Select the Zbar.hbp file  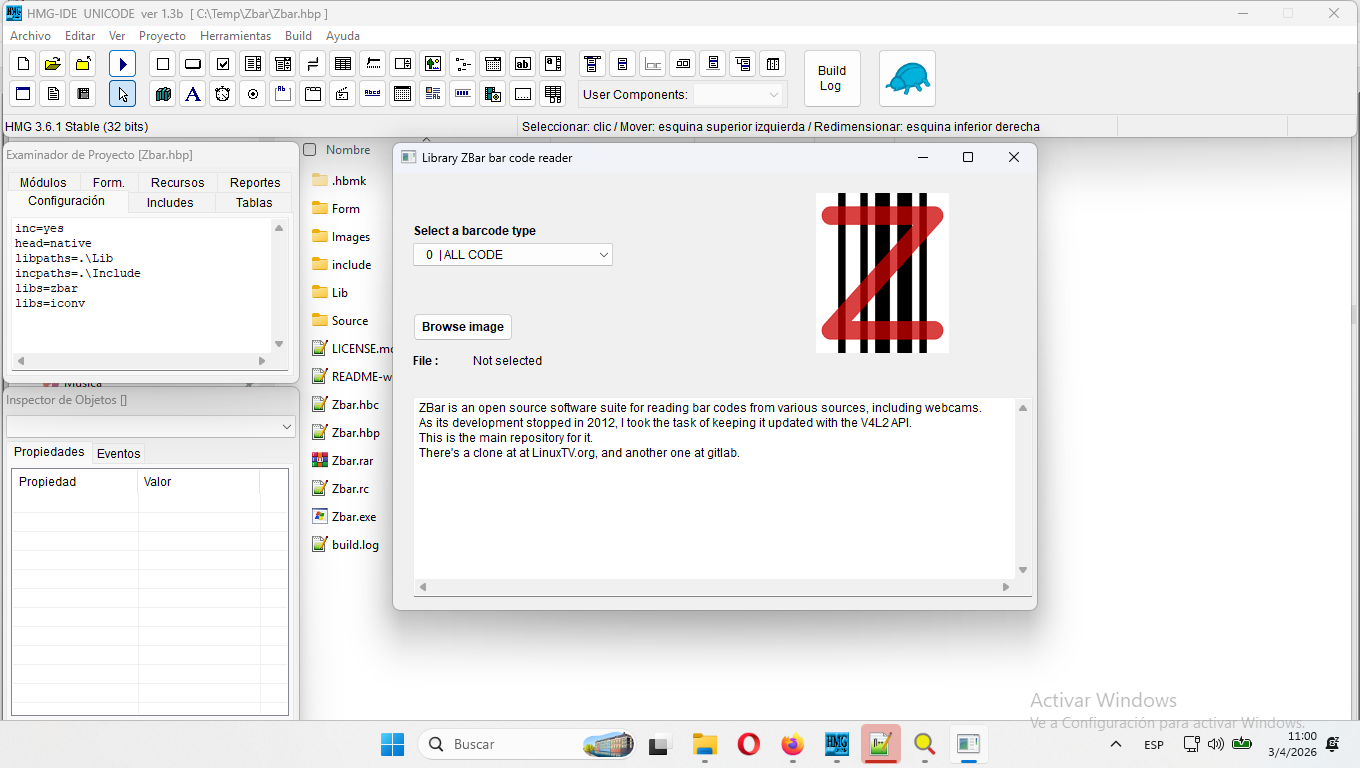(346, 433)
